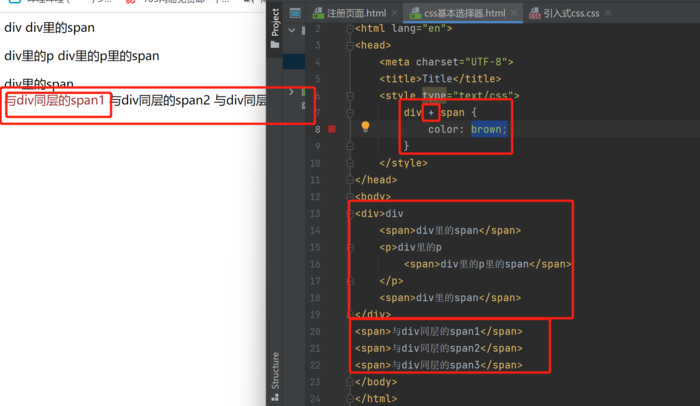
Task: Close the 引入式css.css tab
Action: click(x=608, y=13)
